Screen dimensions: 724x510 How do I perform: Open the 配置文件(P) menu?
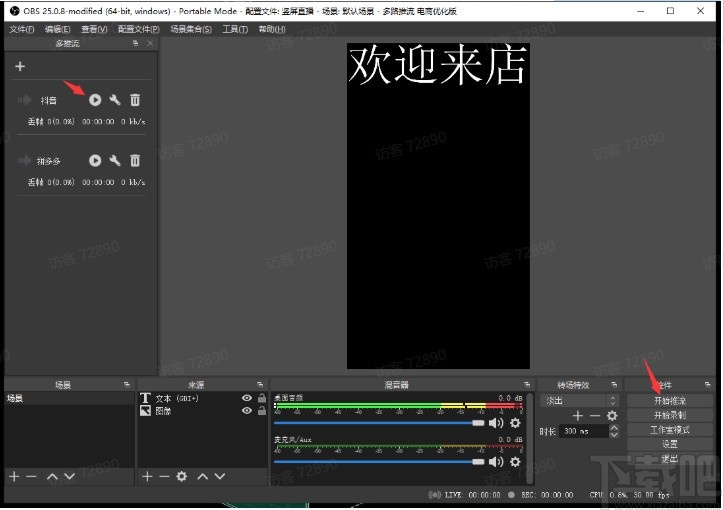[x=139, y=29]
